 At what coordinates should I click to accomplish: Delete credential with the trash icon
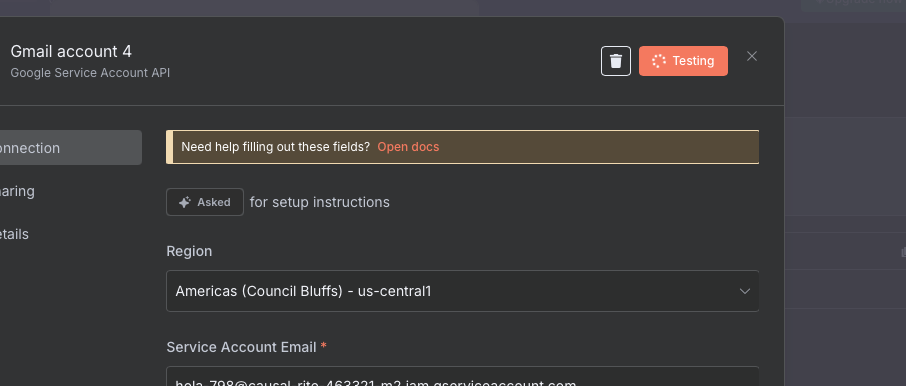[616, 61]
